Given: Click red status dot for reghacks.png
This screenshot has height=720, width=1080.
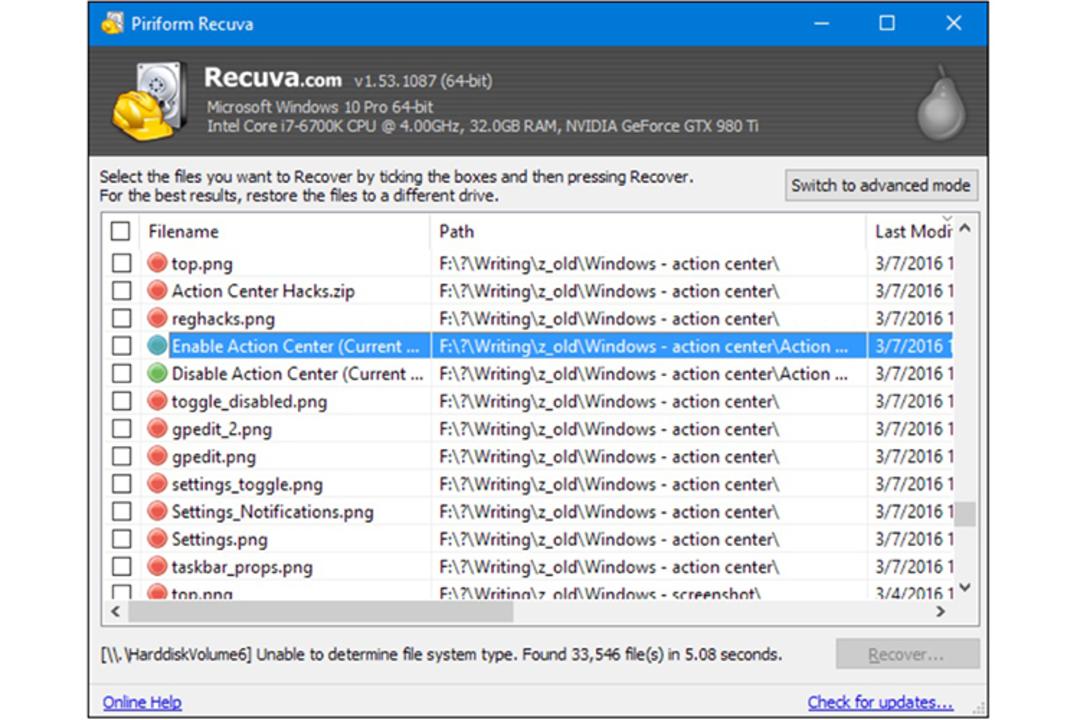Looking at the screenshot, I should 157,318.
